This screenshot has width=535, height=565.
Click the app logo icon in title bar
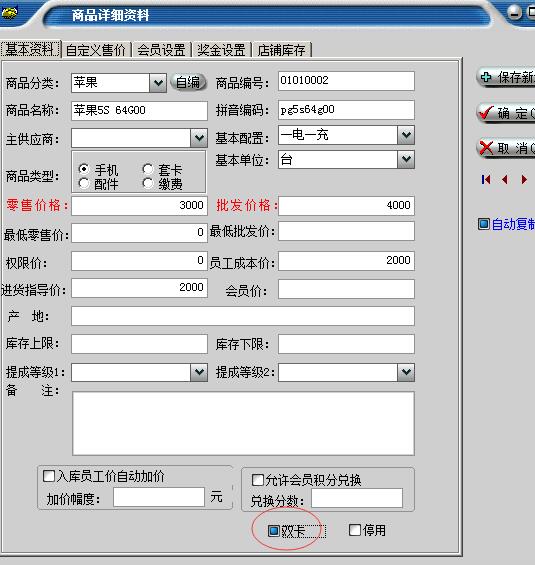[9, 13]
